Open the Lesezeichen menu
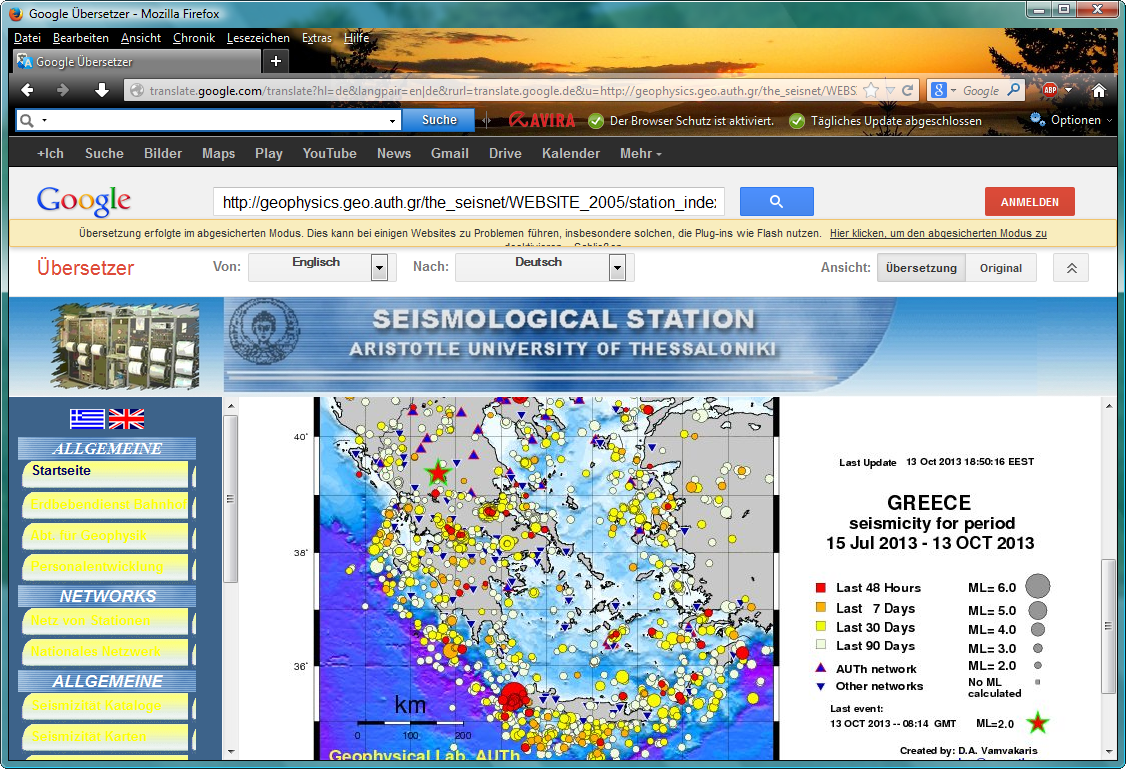1126x769 pixels. (258, 38)
